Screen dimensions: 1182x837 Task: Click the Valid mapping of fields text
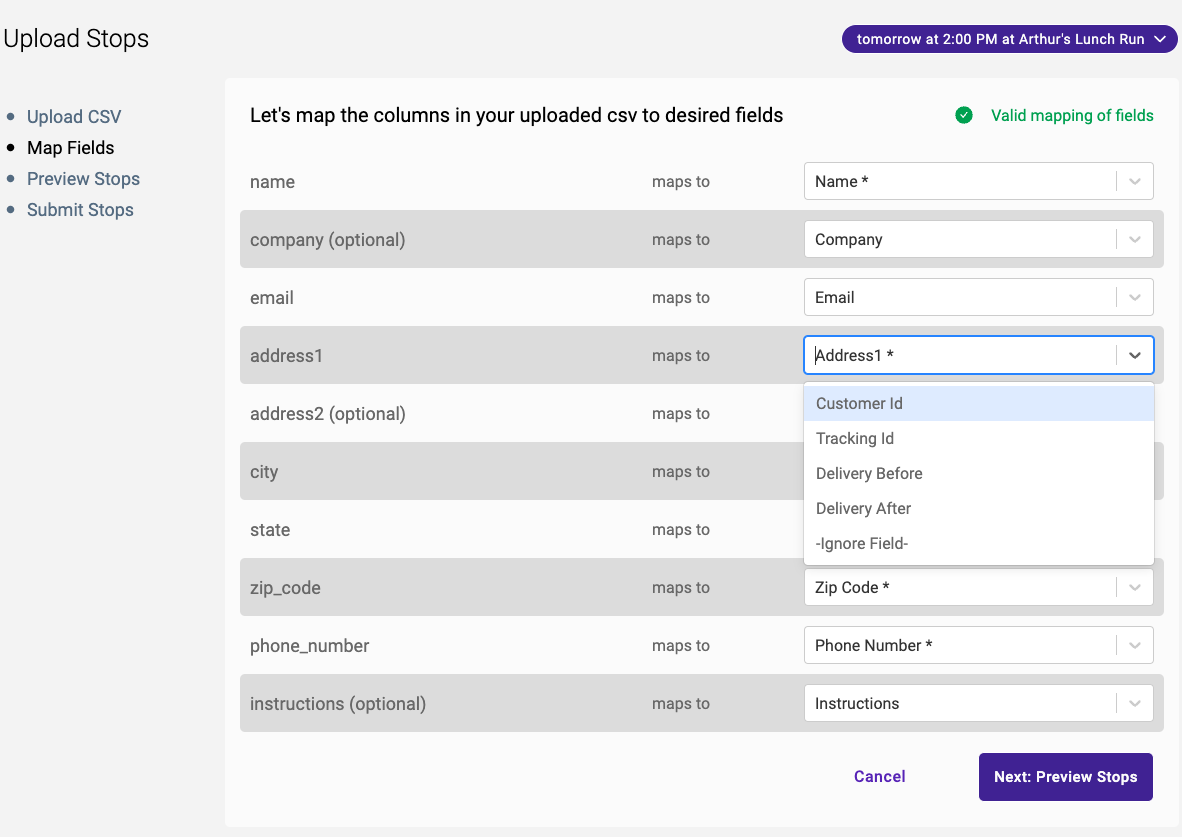pos(1072,115)
